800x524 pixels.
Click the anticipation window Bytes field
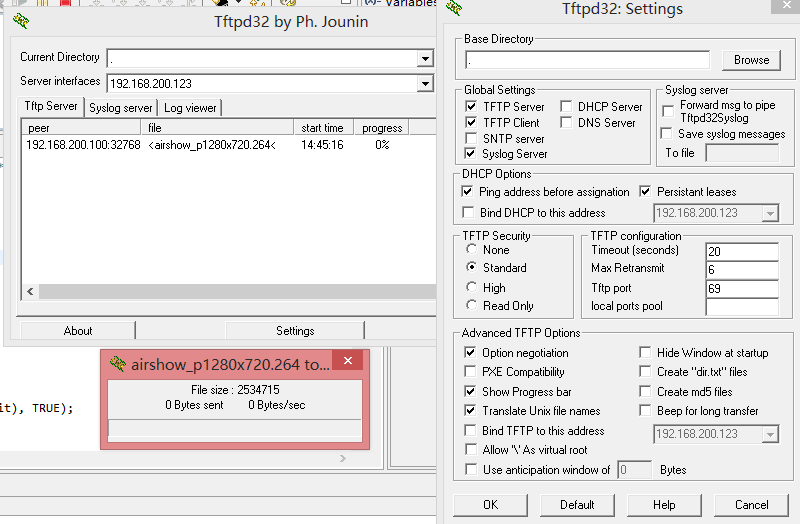[634, 469]
